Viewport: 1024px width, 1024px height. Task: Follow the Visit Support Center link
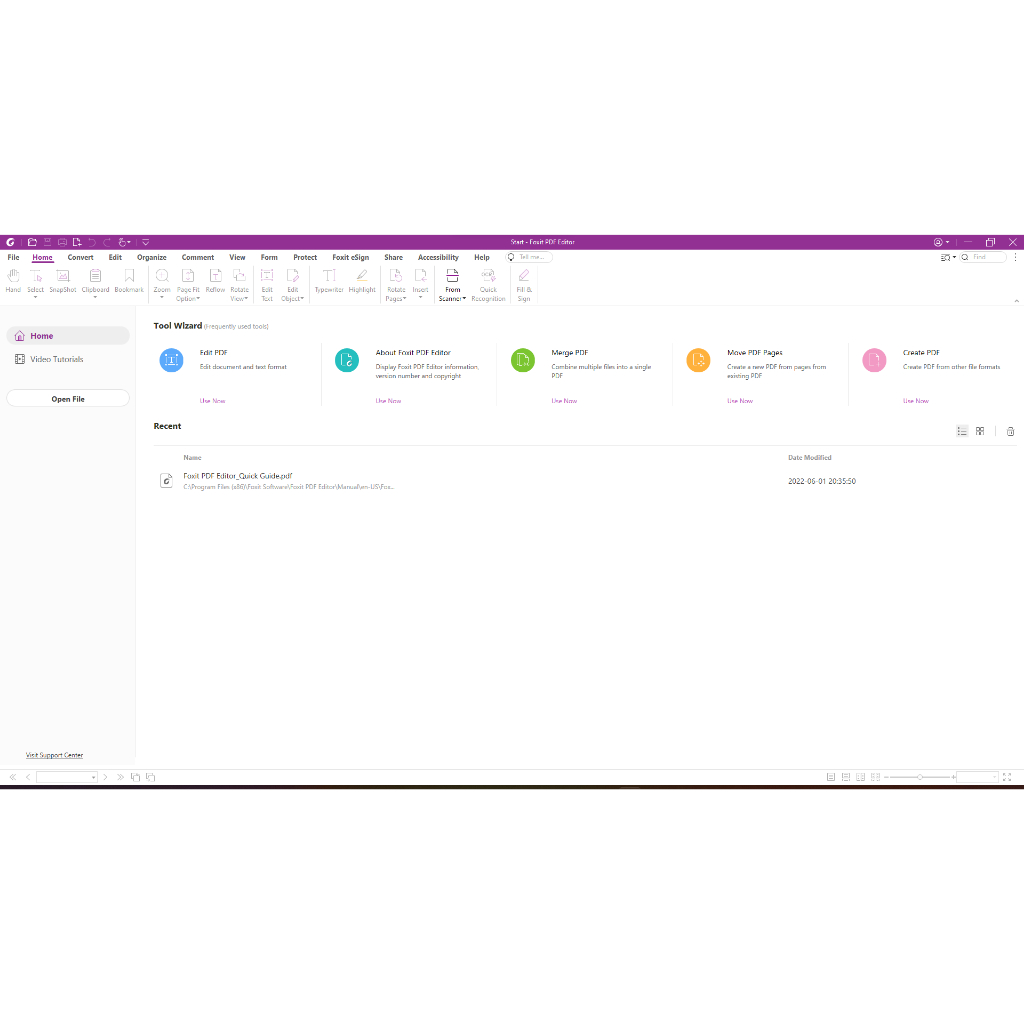tap(54, 755)
